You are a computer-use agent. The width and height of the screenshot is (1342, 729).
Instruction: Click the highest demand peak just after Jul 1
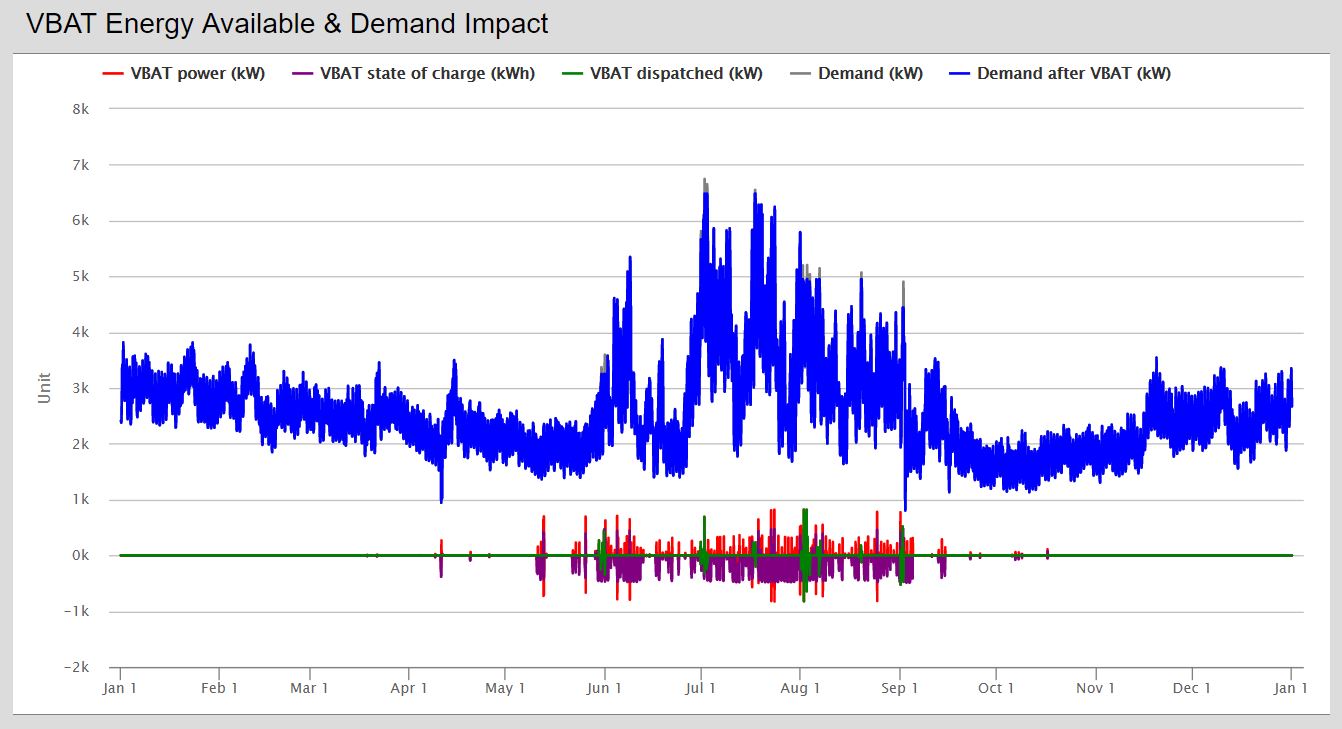(x=705, y=182)
